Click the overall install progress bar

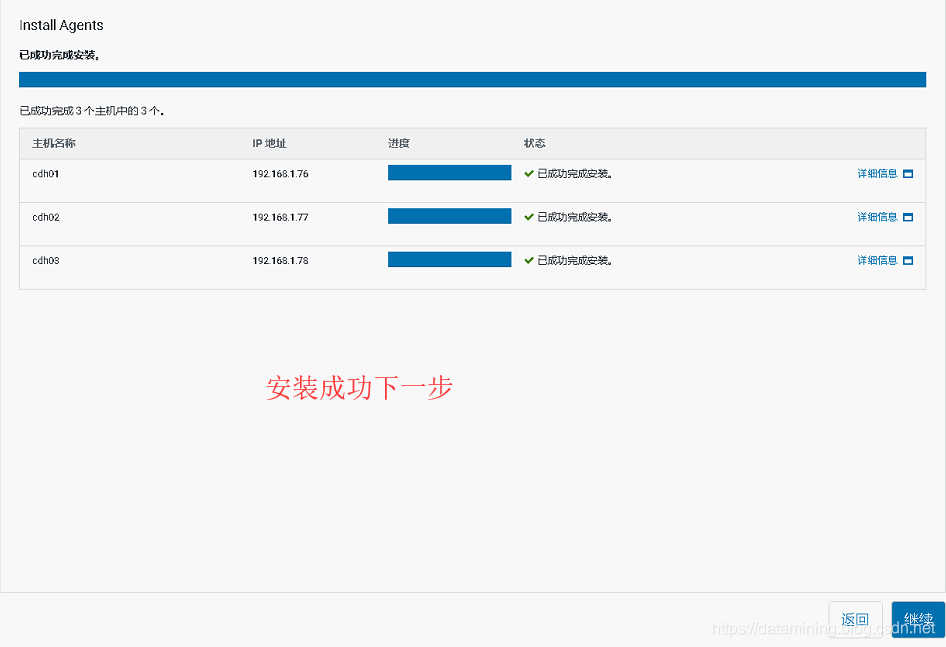tap(472, 80)
